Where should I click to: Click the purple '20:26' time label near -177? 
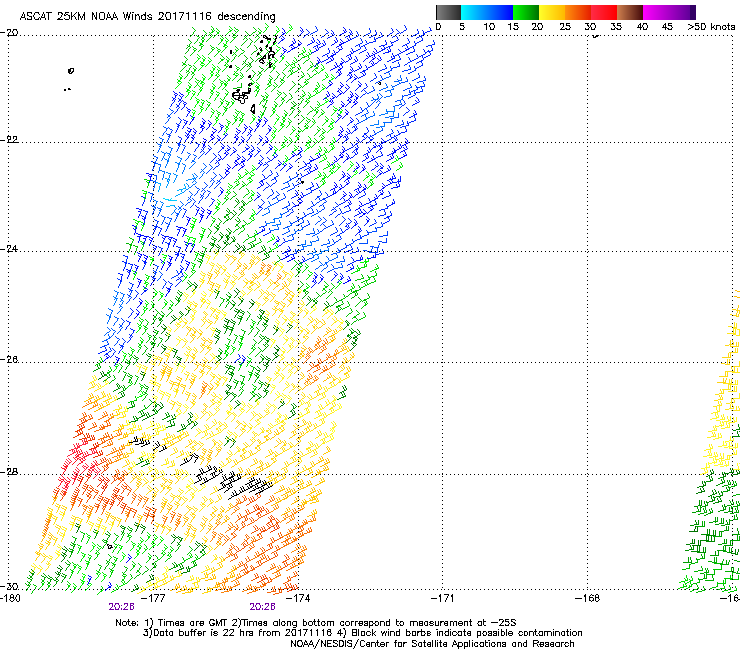tap(121, 607)
